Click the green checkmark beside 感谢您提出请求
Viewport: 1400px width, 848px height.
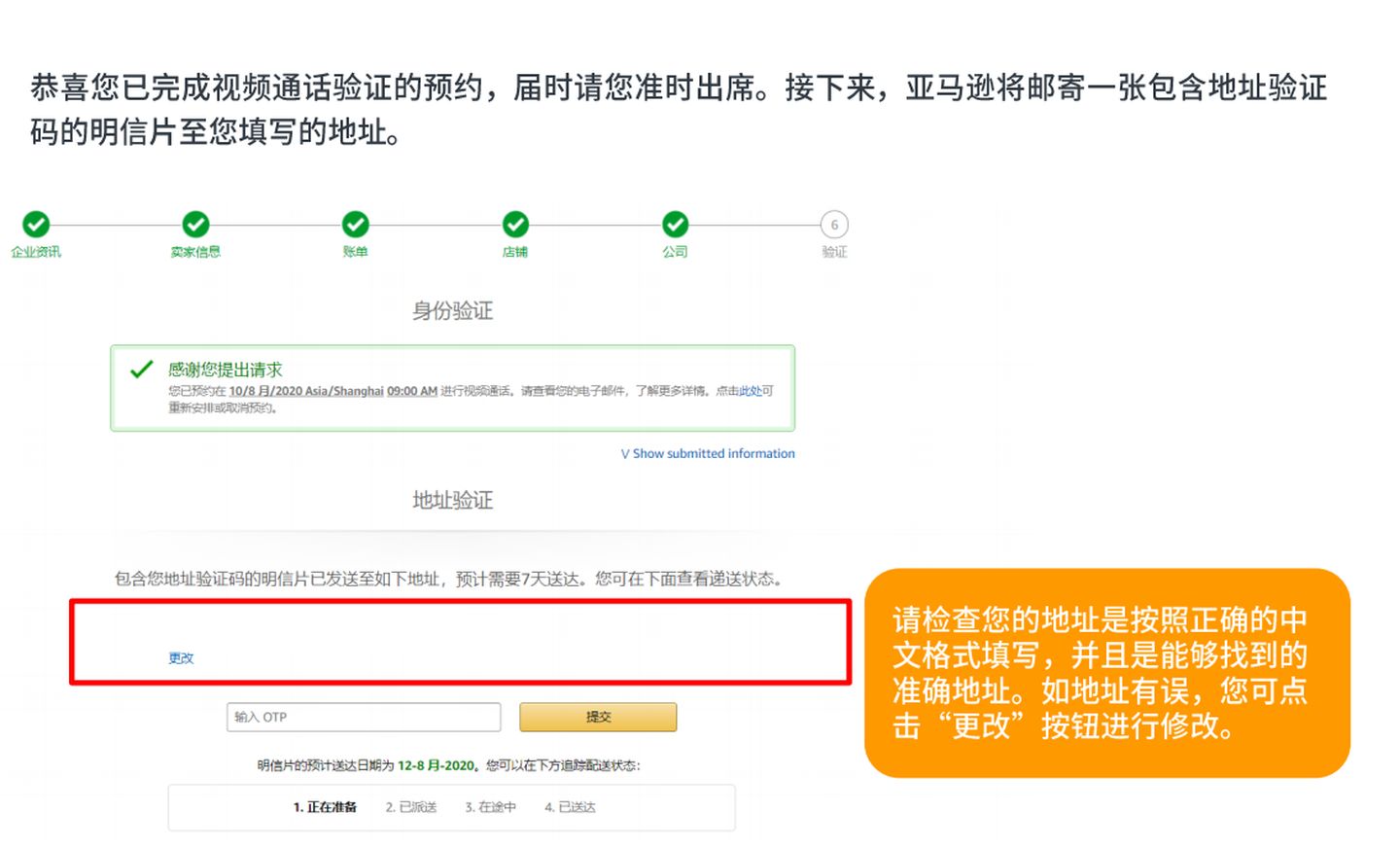click(x=142, y=370)
